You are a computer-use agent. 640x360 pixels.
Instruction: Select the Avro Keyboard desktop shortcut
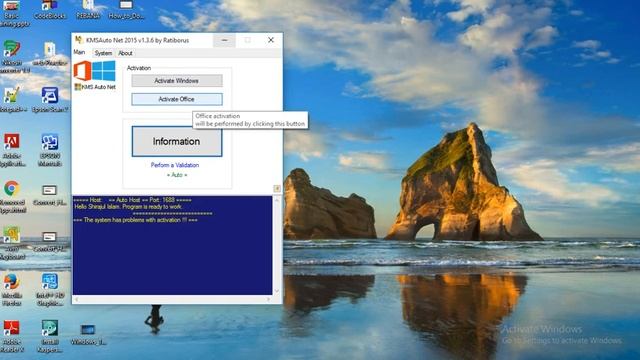point(12,244)
